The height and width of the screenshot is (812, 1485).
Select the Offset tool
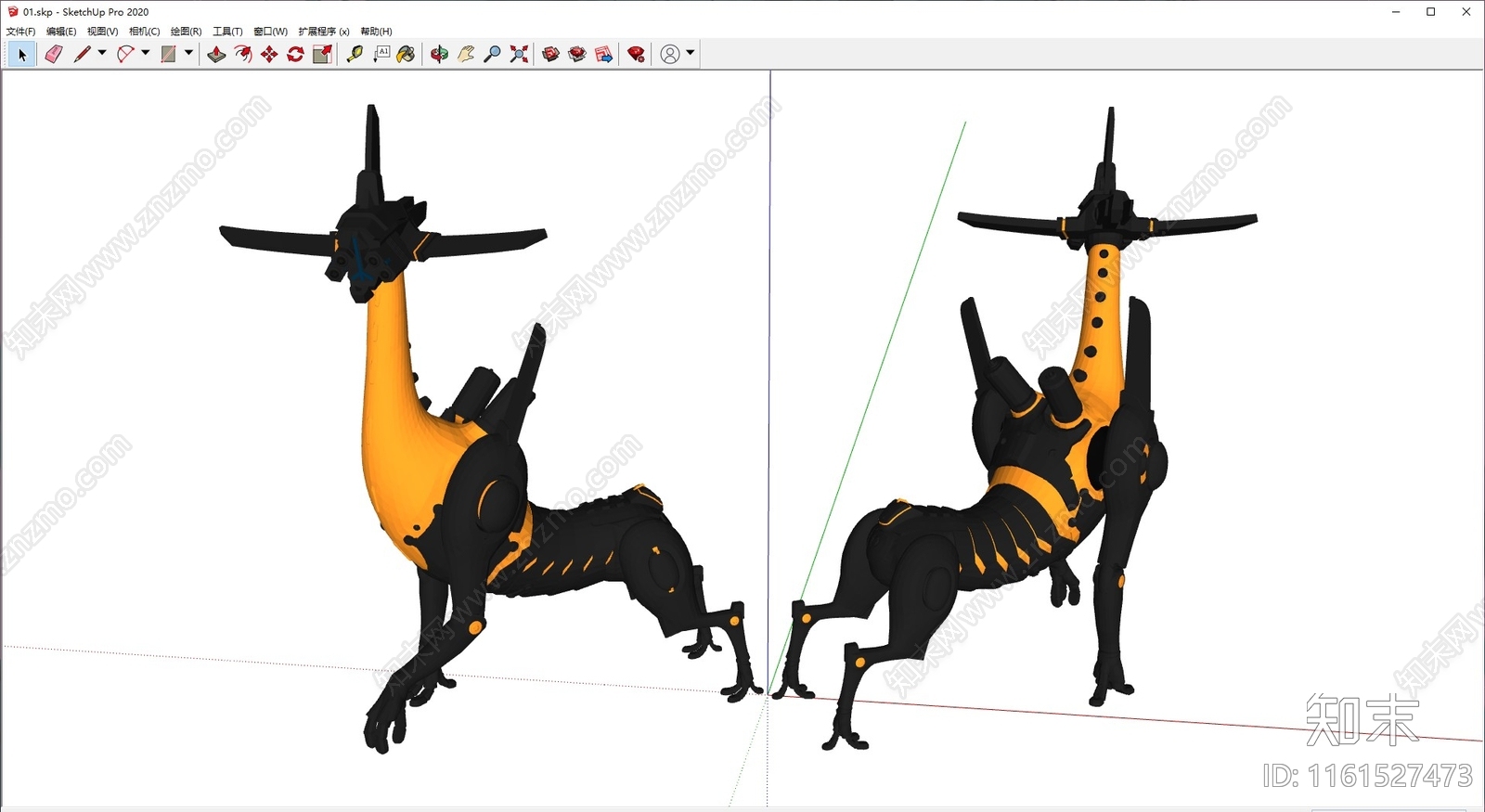pyautogui.click(x=243, y=55)
